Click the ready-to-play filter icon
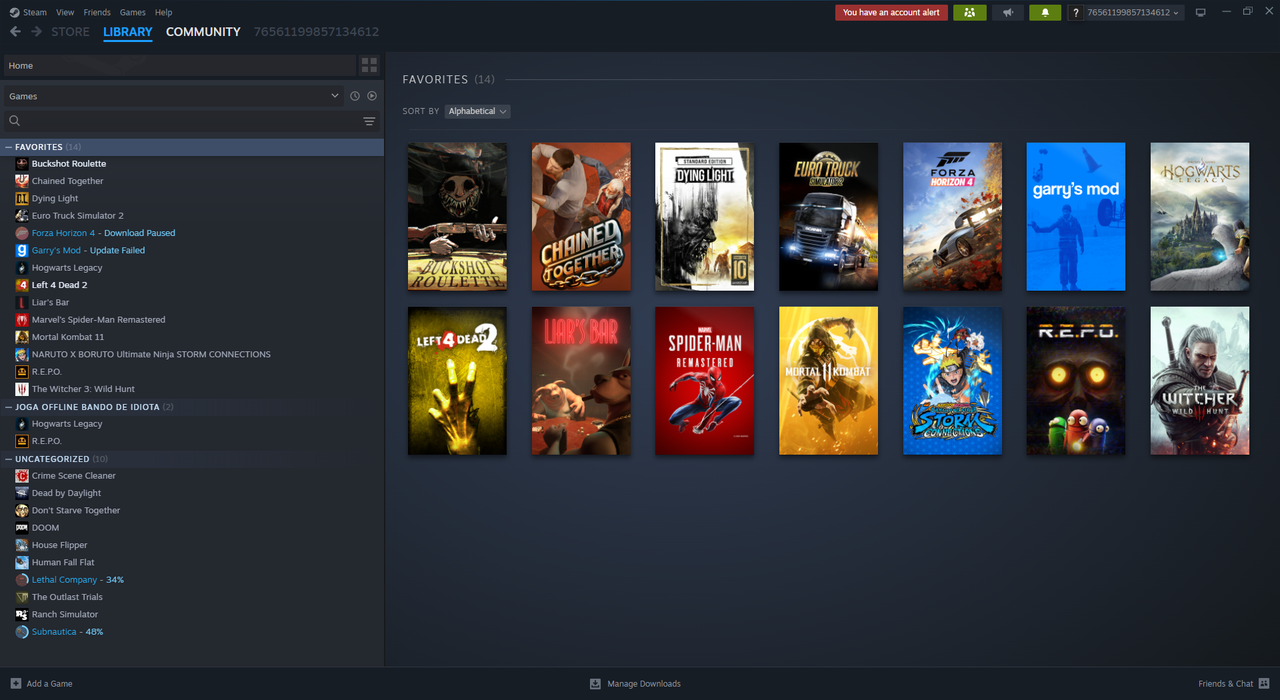 coord(372,96)
